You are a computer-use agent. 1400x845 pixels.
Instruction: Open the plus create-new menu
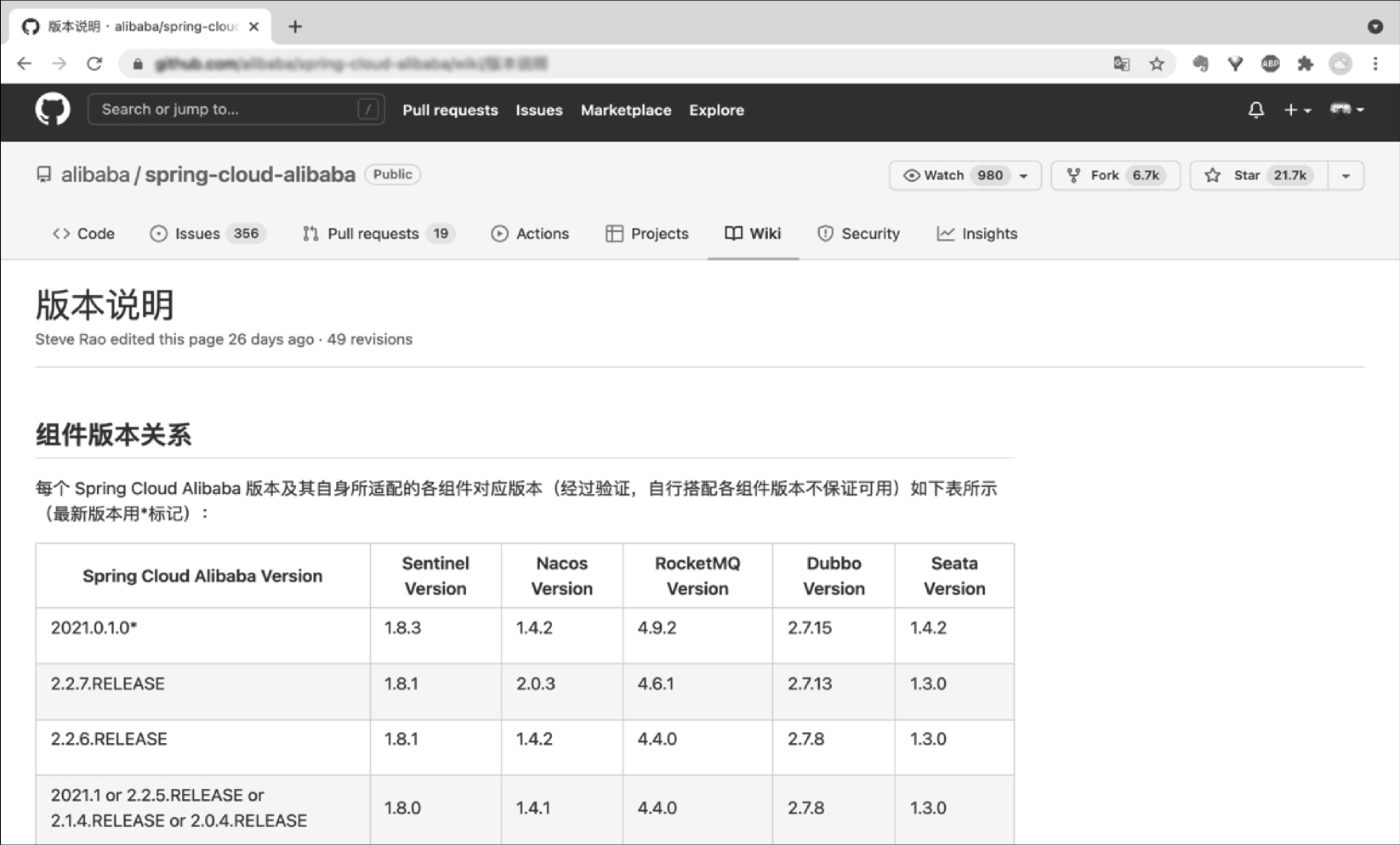pos(1297,110)
